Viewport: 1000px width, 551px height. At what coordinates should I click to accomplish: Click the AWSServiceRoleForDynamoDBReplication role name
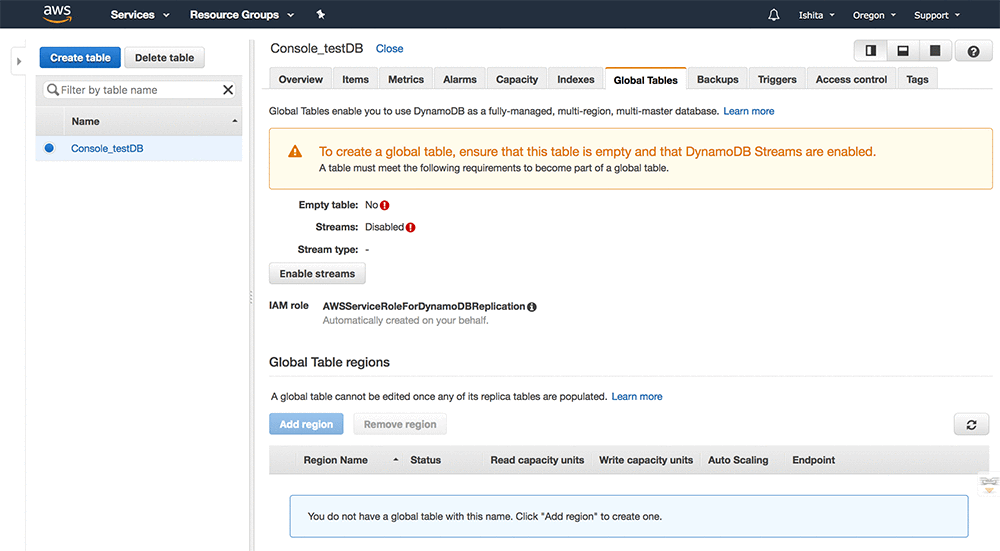click(x=423, y=306)
